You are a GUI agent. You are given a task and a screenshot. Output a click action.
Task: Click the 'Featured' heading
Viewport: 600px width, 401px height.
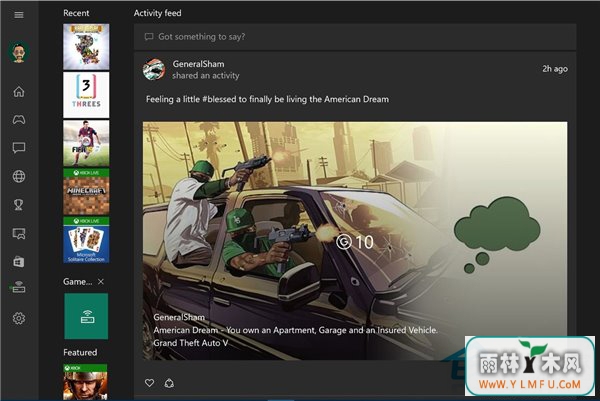[x=80, y=352]
